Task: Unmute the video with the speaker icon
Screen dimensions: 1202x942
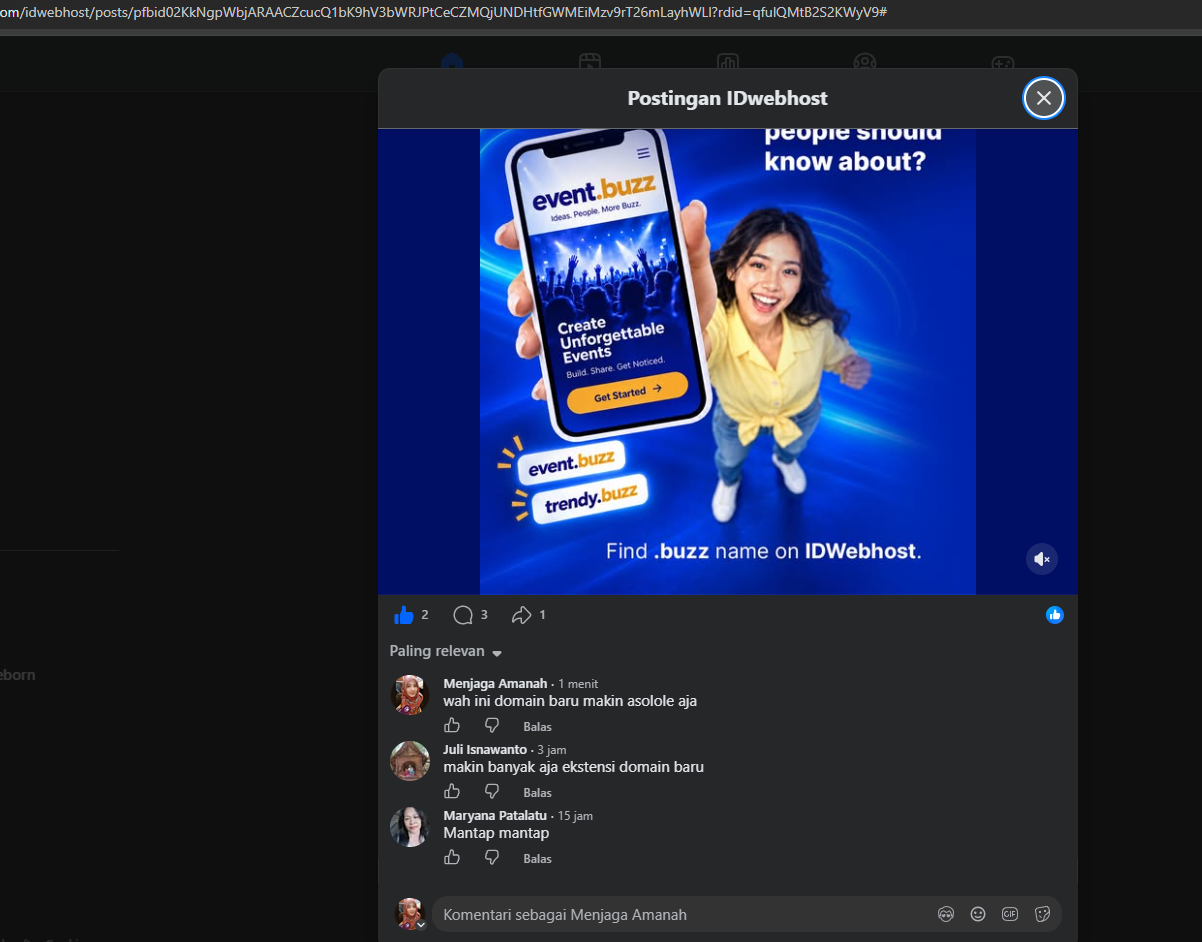Action: point(1041,559)
